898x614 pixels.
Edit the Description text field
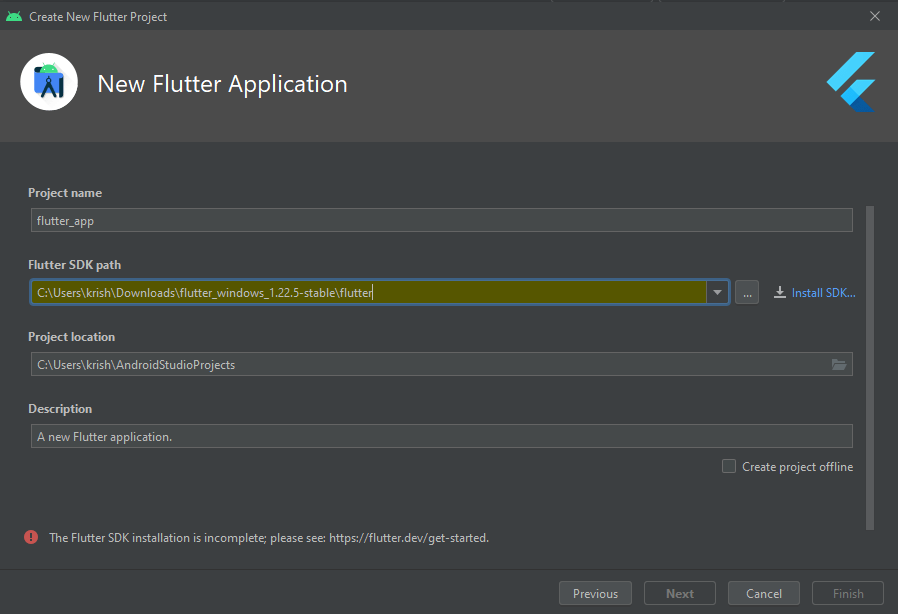click(440, 435)
